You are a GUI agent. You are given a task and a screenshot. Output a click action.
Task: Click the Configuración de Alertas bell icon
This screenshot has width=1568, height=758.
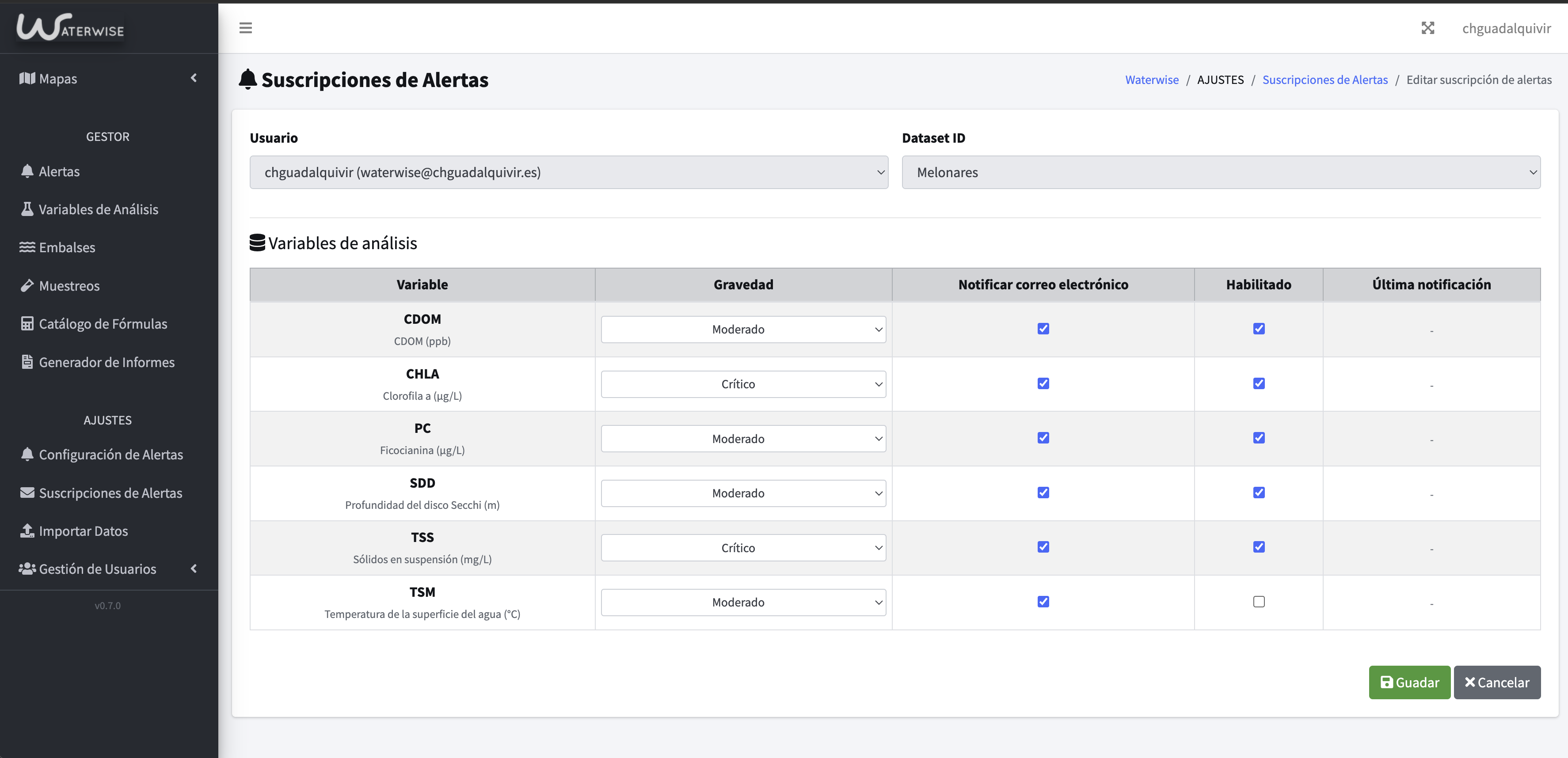coord(27,454)
